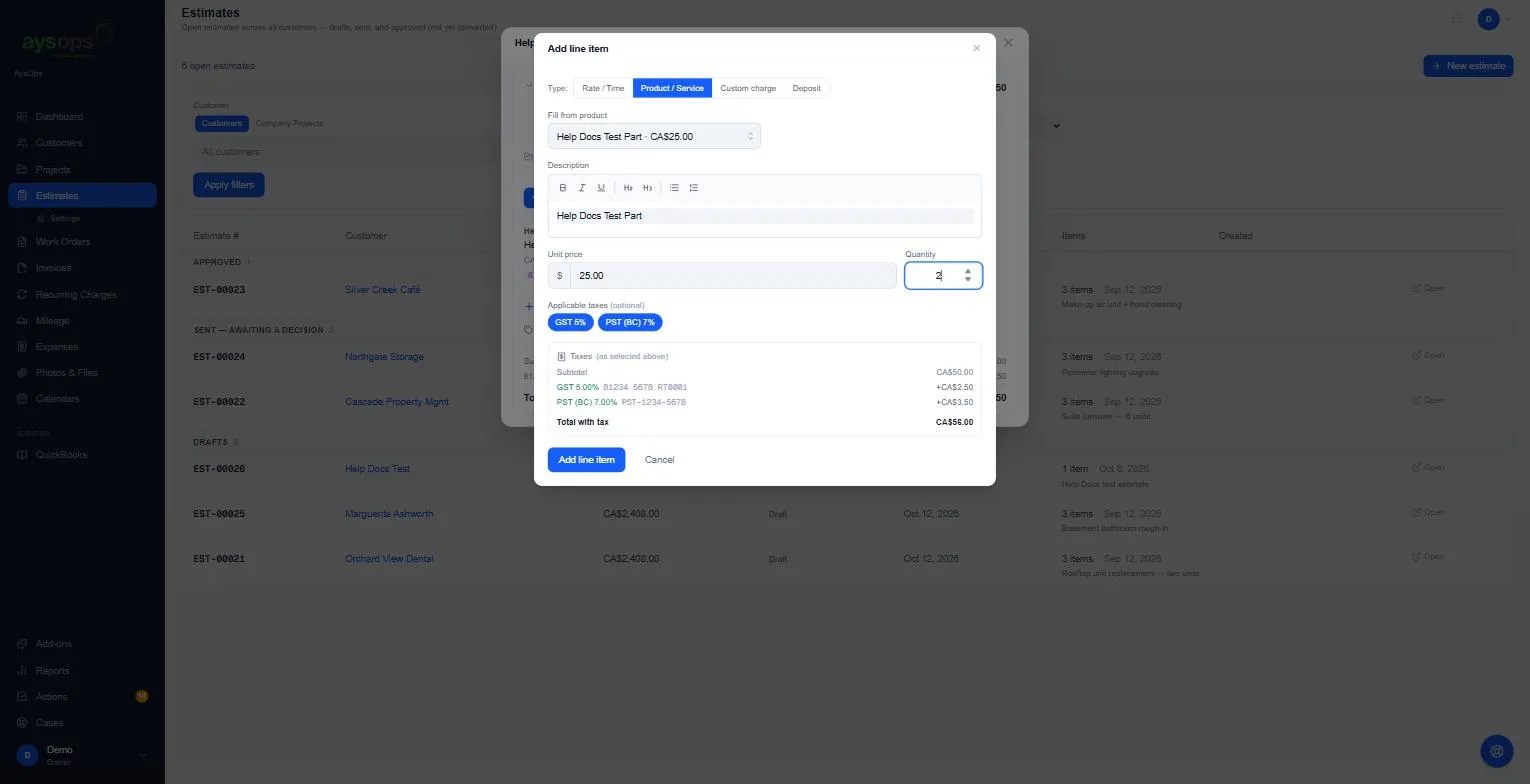Open customer Cascade Property Mgmt link
Viewport: 1530px width, 784px height.
[397, 402]
